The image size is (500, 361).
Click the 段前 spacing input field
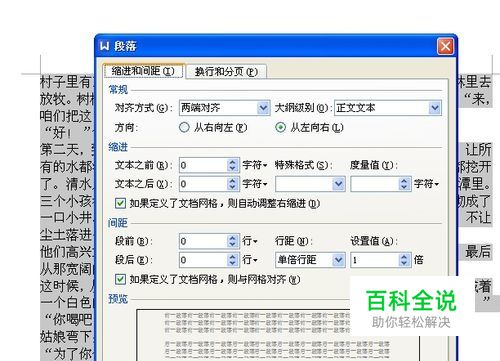[x=203, y=241]
